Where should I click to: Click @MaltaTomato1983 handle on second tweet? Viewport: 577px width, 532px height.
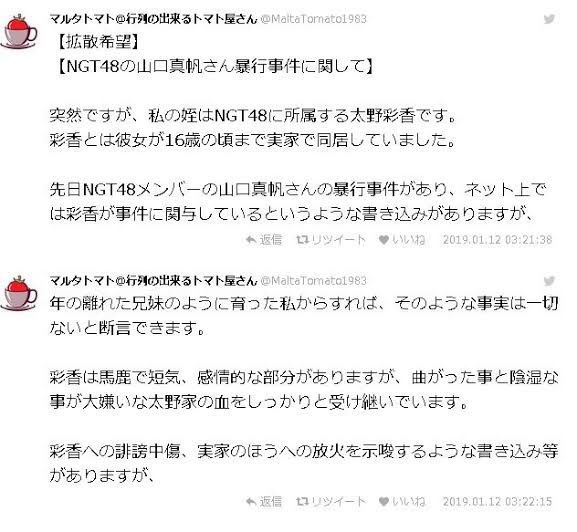coord(314,281)
